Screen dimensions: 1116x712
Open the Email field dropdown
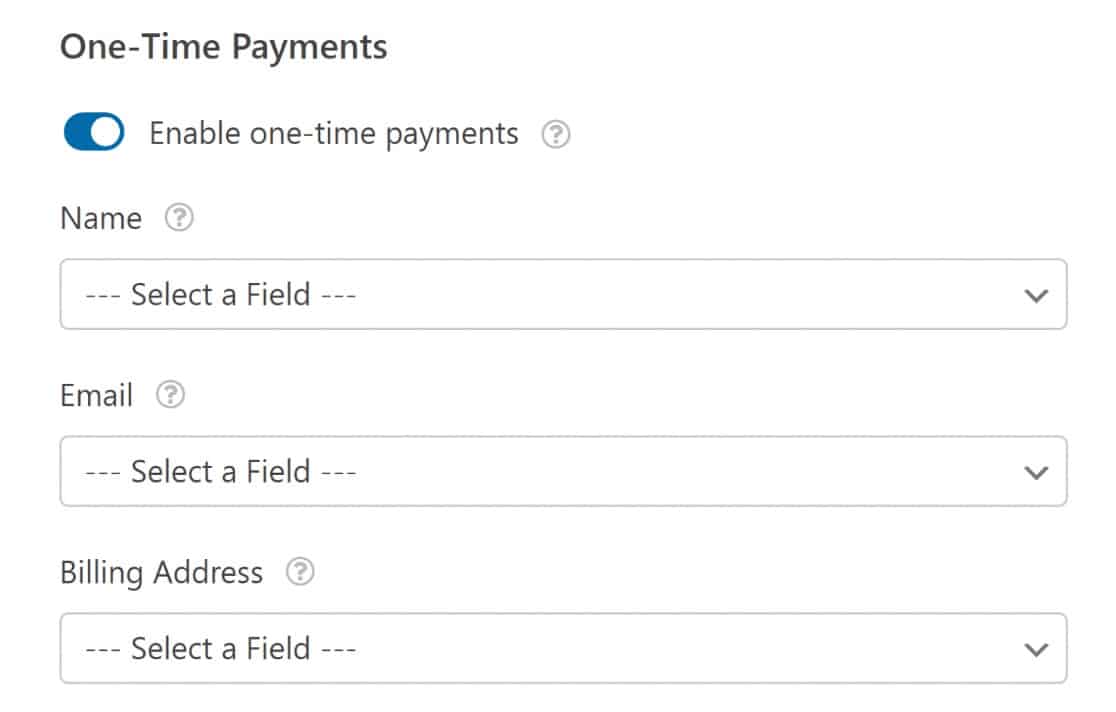click(563, 471)
